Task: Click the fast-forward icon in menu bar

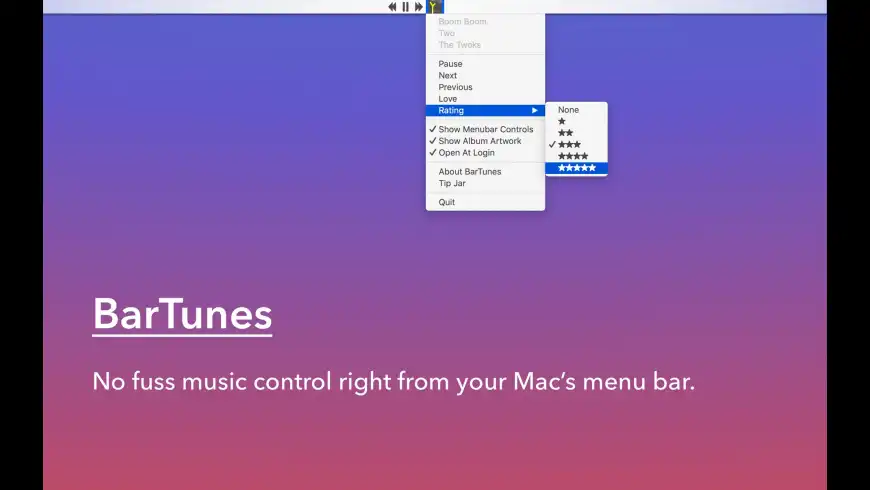Action: point(418,7)
